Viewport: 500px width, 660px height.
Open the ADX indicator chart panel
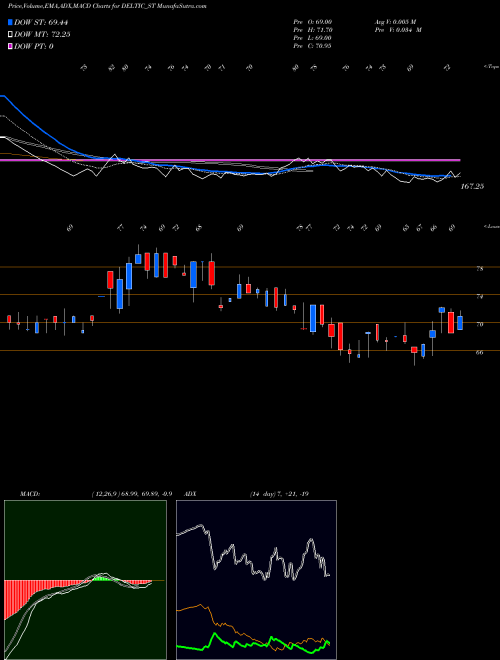pyautogui.click(x=256, y=580)
